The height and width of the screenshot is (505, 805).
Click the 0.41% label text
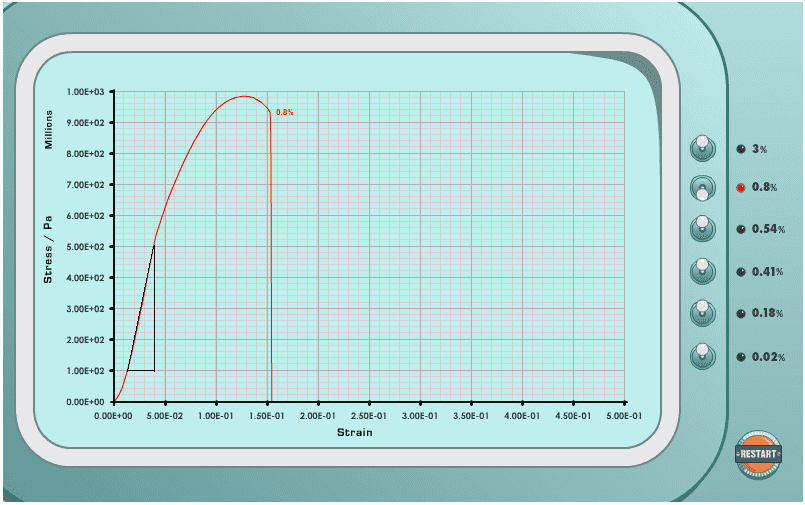[x=768, y=272]
